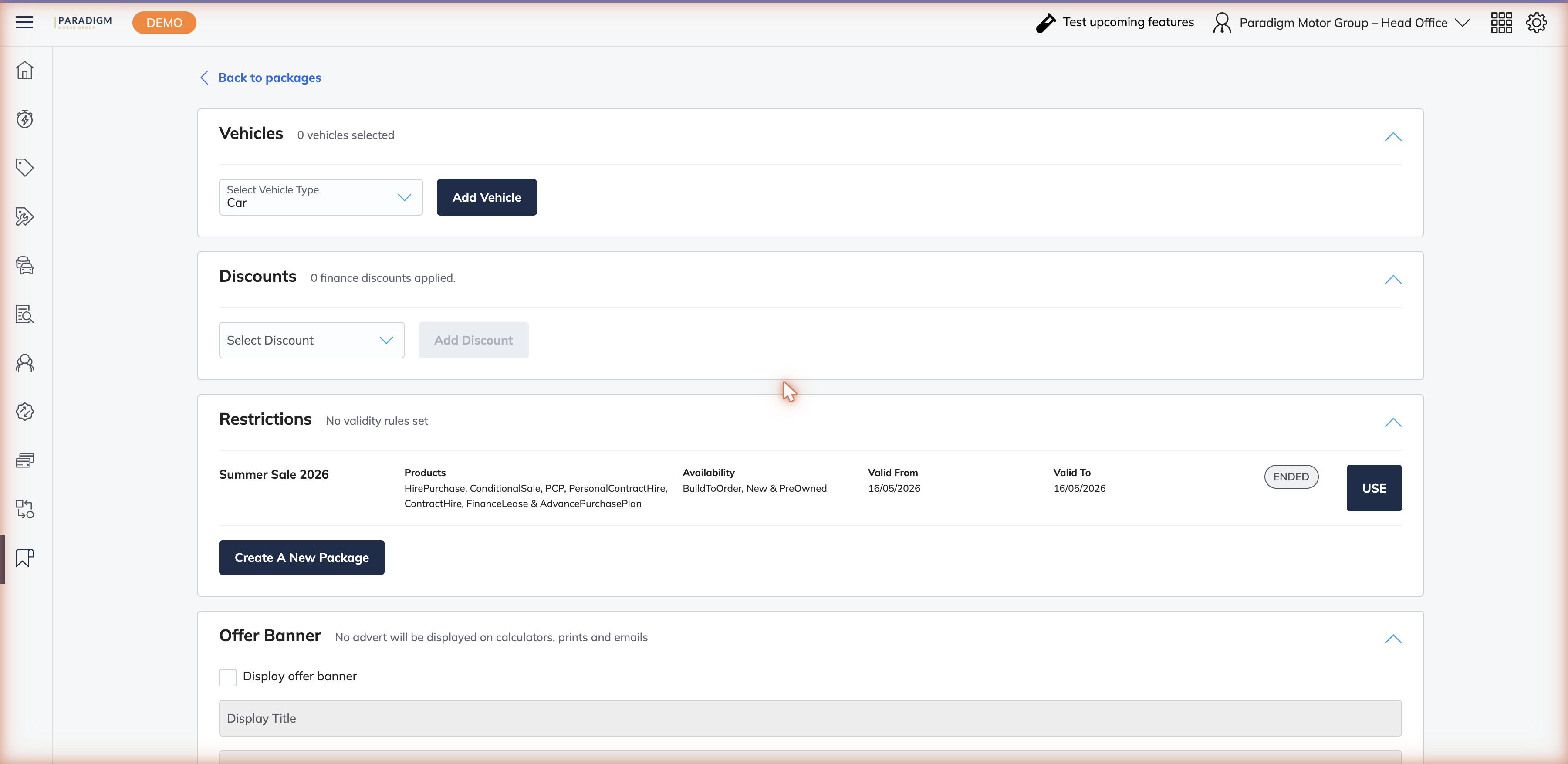Open the settings gear icon
Image resolution: width=1568 pixels, height=764 pixels.
point(1536,23)
